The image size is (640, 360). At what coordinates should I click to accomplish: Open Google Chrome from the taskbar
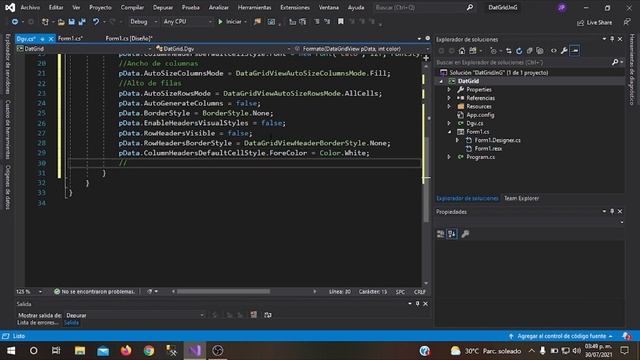click(149, 351)
